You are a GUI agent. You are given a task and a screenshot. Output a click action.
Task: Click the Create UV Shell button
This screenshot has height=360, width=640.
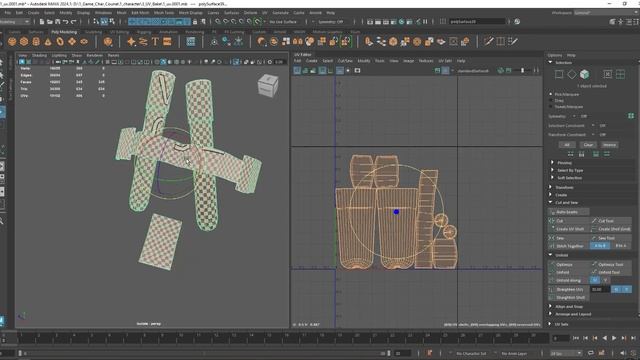569,229
